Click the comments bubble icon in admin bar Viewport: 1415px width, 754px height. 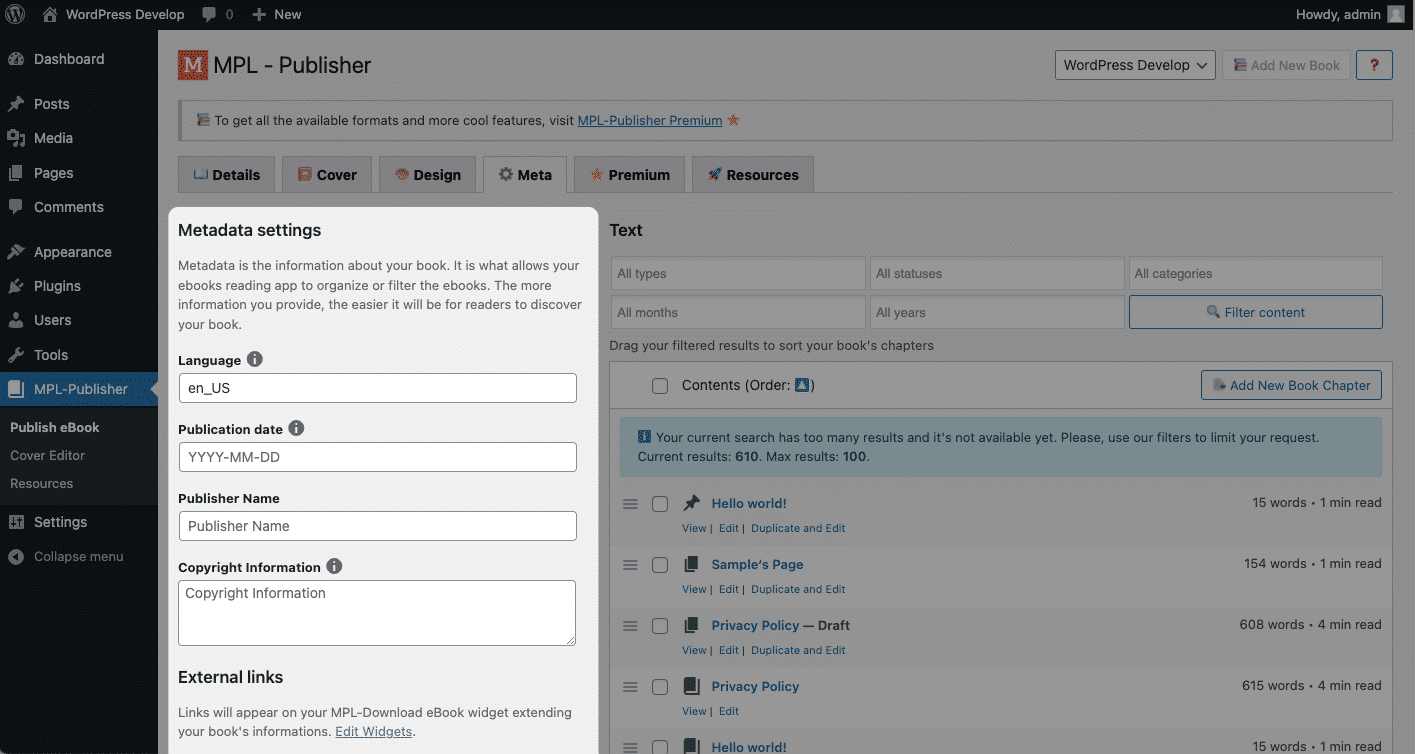[x=209, y=15]
